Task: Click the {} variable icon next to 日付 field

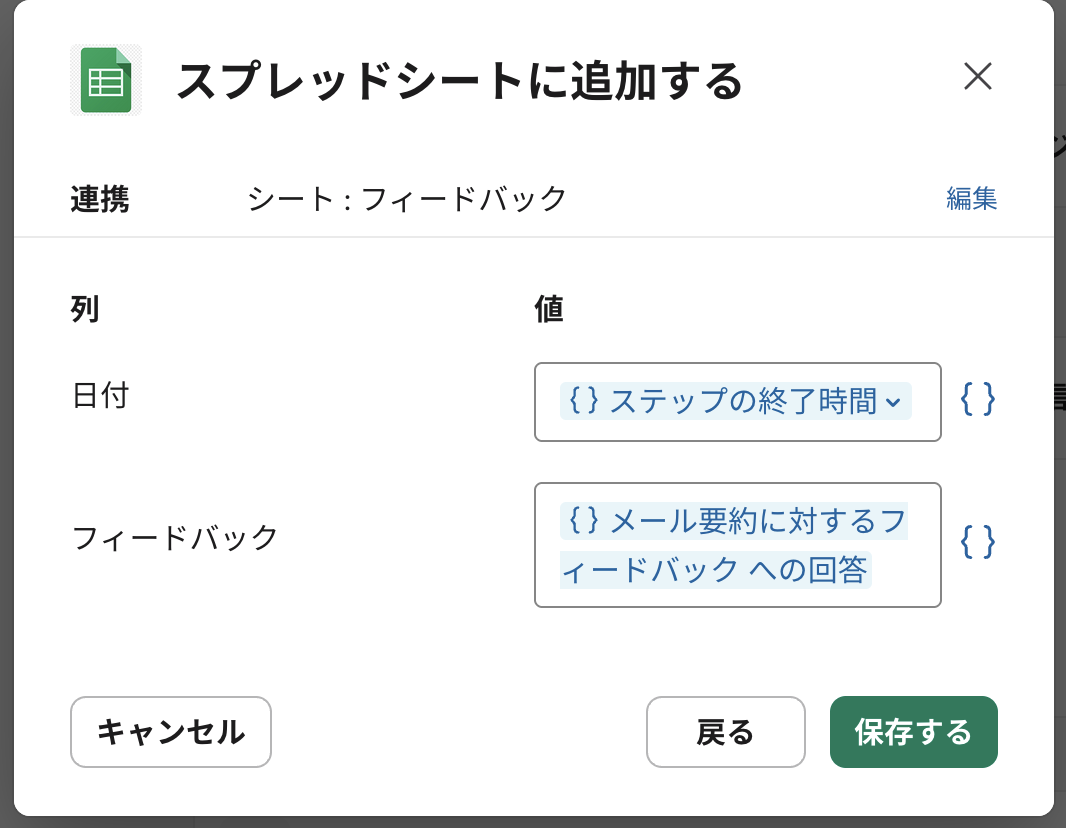Action: [x=977, y=400]
